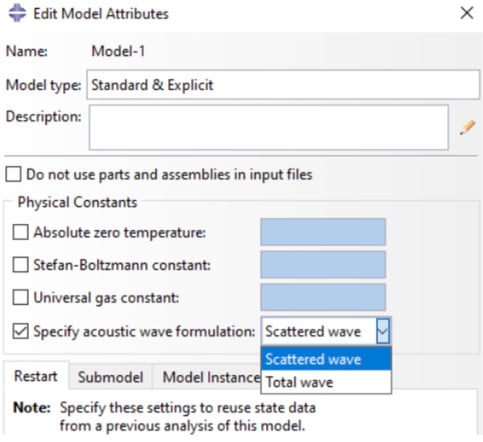Screen dimensions: 483x442
Task: Toggle the acoustic wave formulation dropdown arrow
Action: click(383, 331)
